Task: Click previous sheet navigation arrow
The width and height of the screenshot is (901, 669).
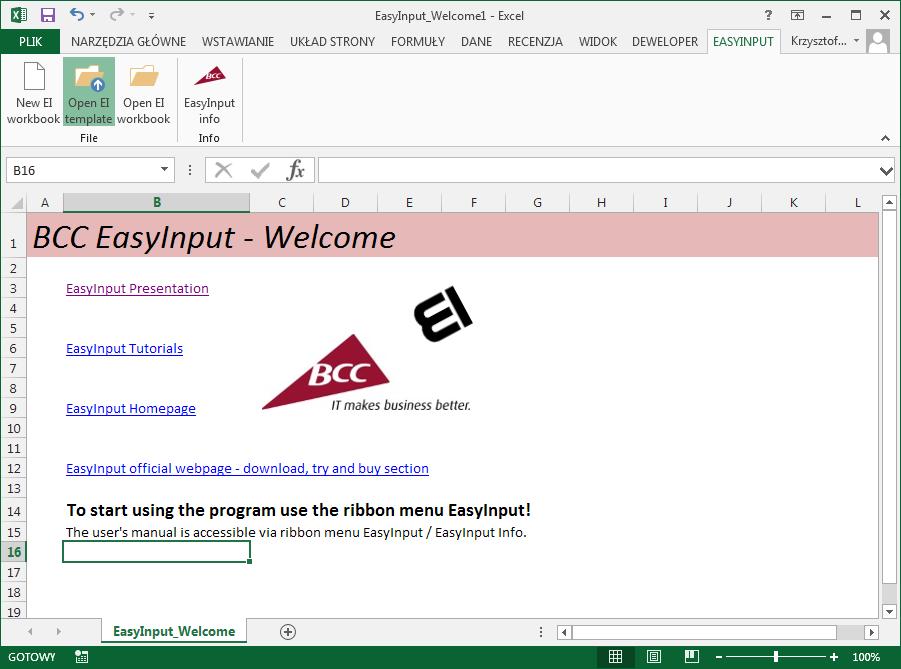Action: [x=30, y=632]
